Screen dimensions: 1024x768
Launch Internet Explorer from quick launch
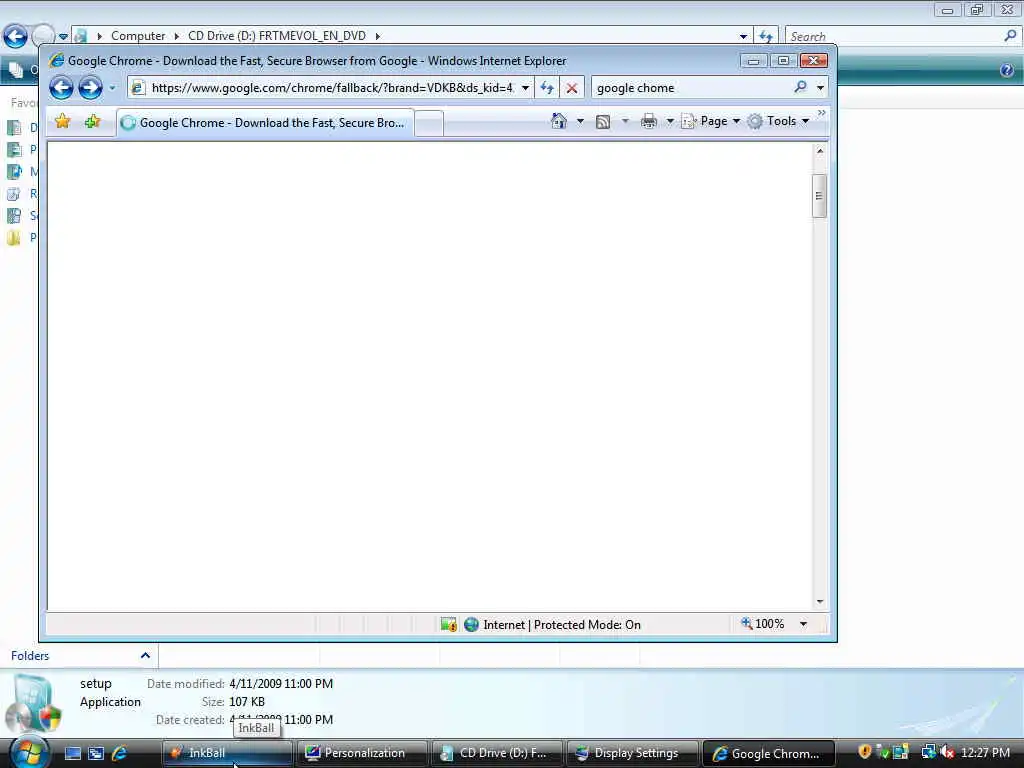120,754
